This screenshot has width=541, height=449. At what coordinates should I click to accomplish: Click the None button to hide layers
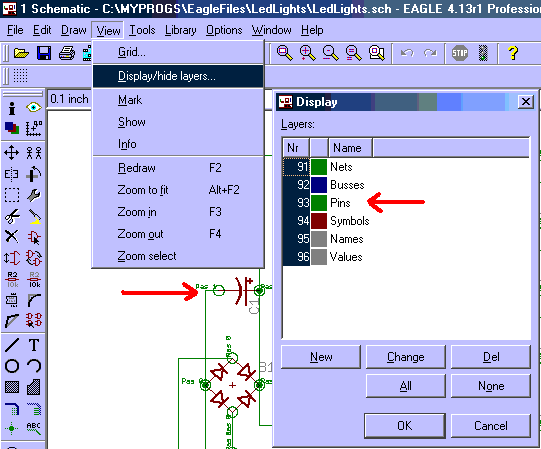click(x=491, y=386)
